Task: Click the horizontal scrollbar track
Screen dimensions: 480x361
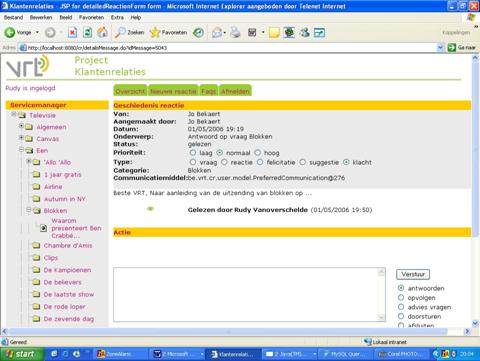Action: coord(229,331)
